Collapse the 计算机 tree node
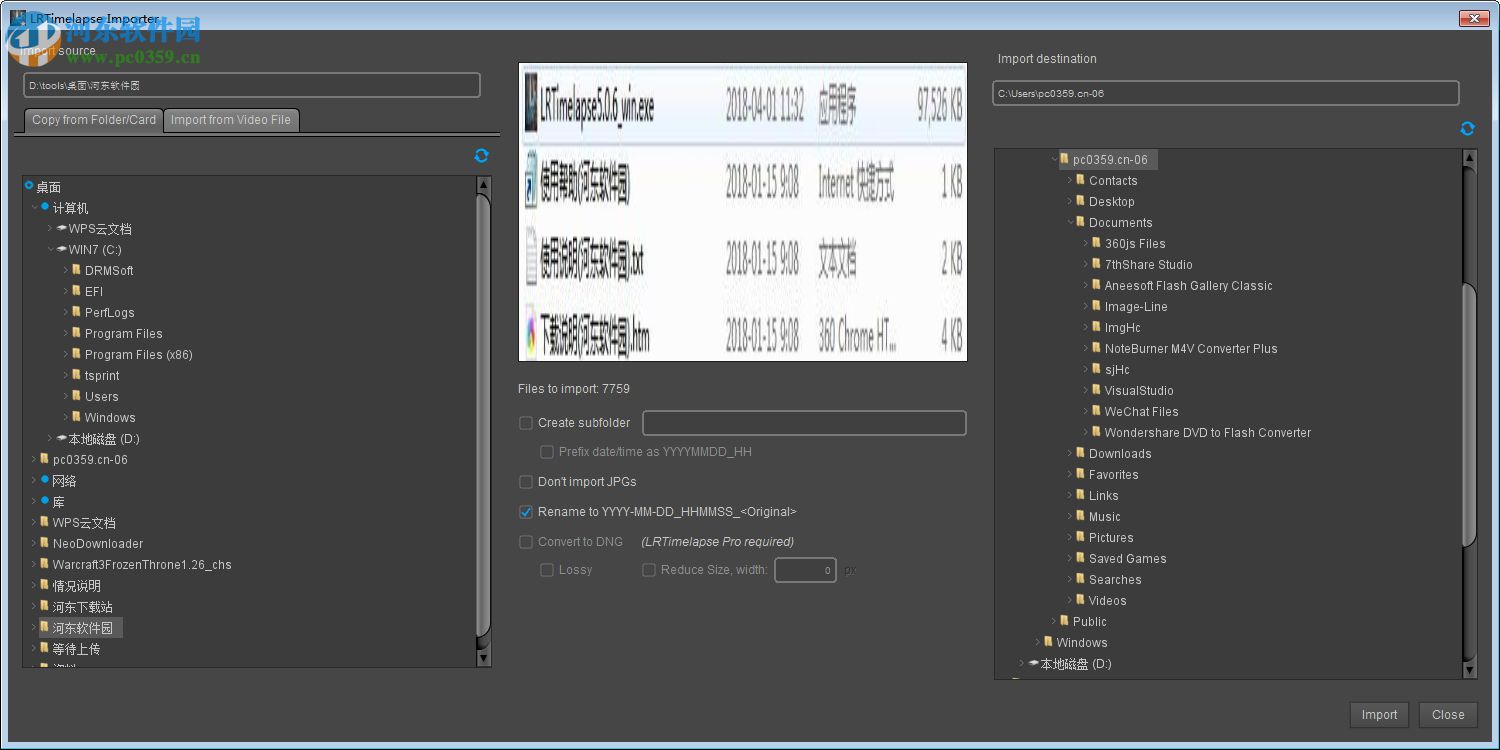The image size is (1500, 750). click(x=34, y=208)
